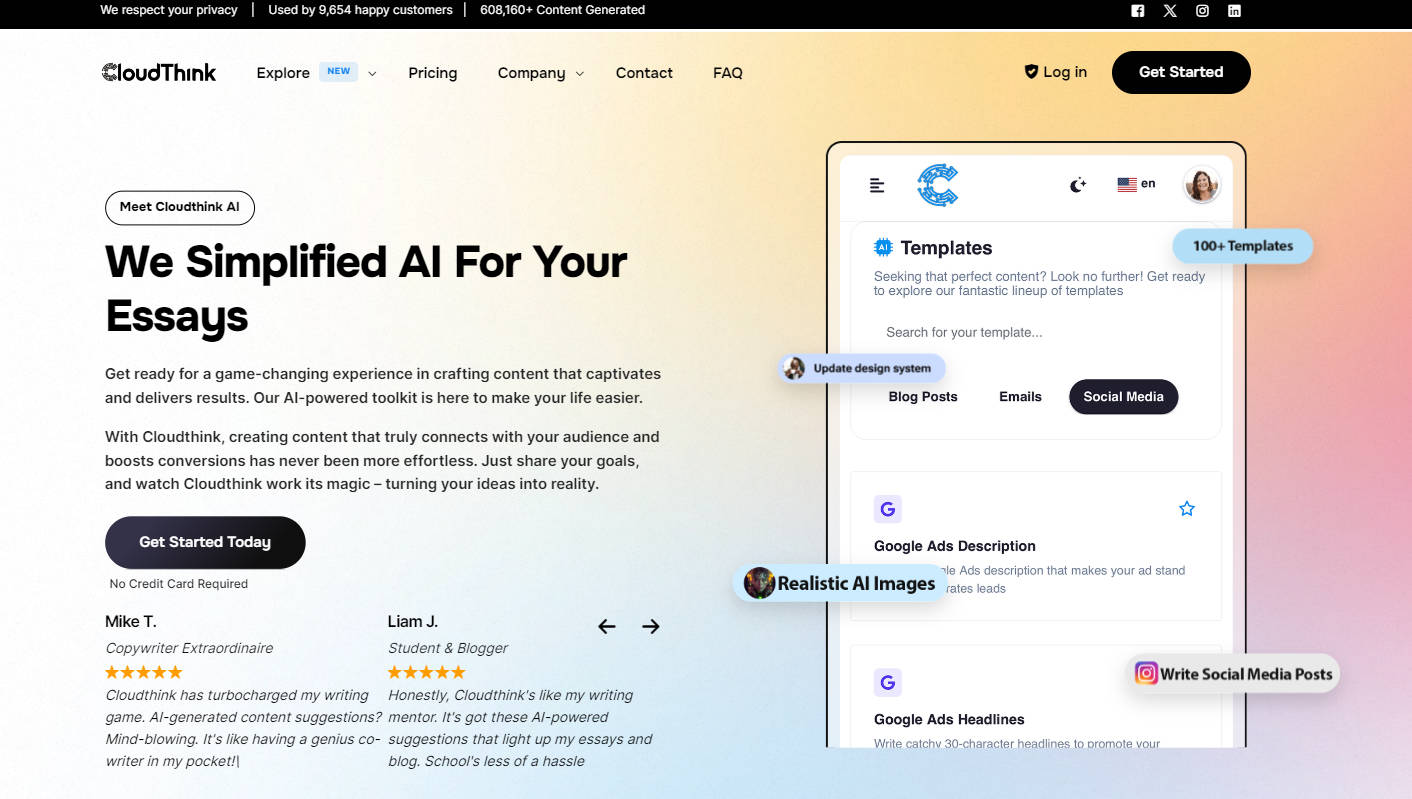Viewport: 1412px width, 799px height.
Task: Click the Write Social Media Posts badge
Action: click(x=1233, y=674)
